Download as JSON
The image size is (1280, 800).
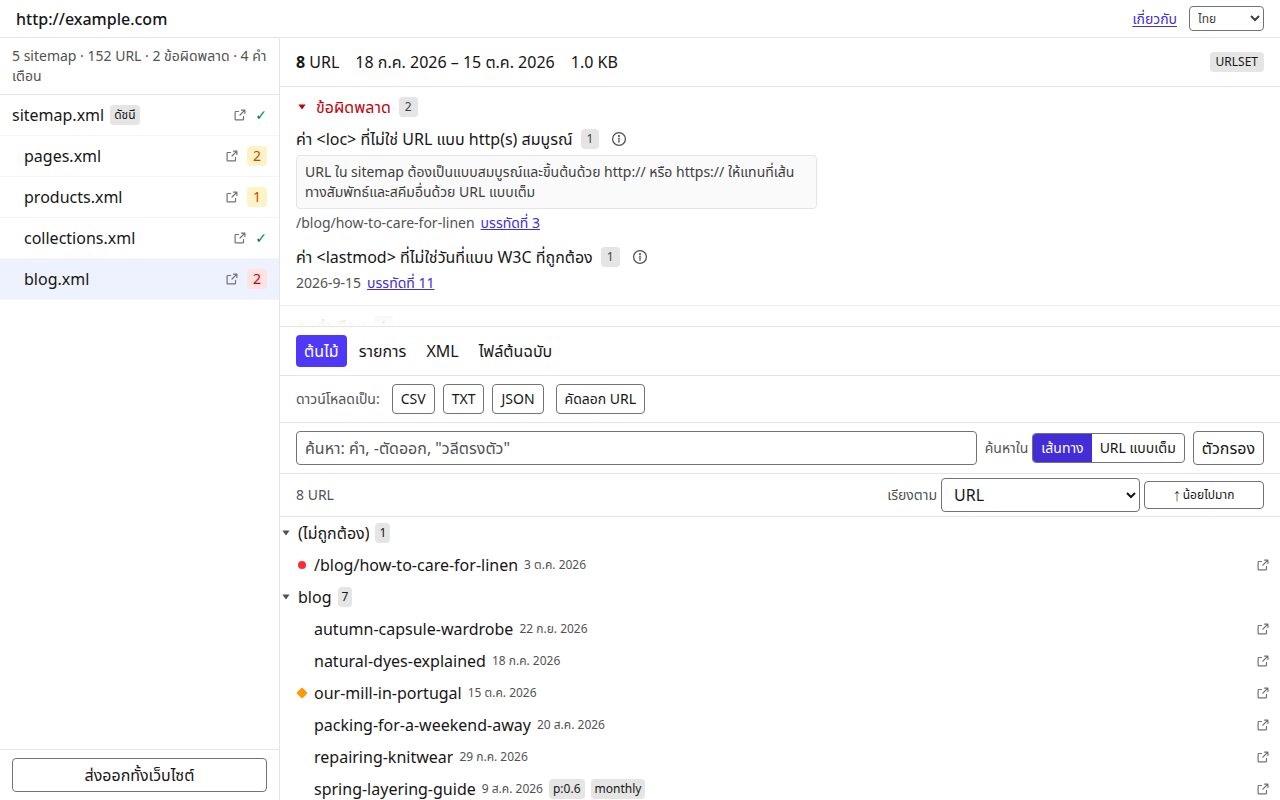pyautogui.click(x=518, y=399)
